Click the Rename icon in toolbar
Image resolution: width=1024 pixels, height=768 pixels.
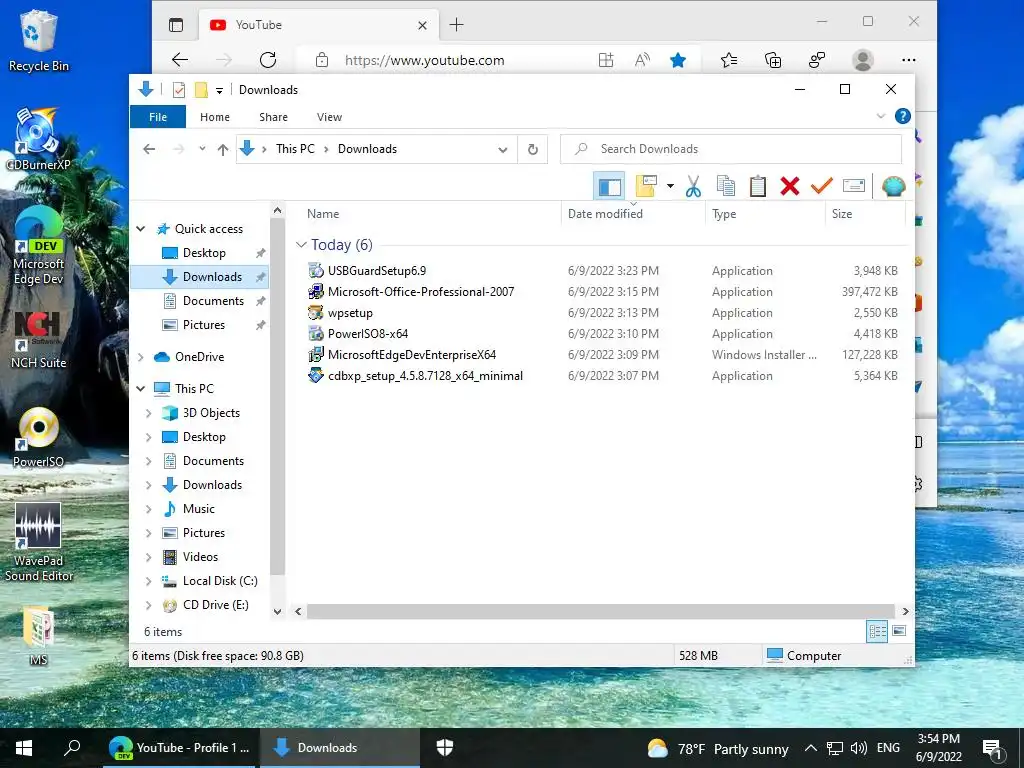pyautogui.click(x=854, y=186)
